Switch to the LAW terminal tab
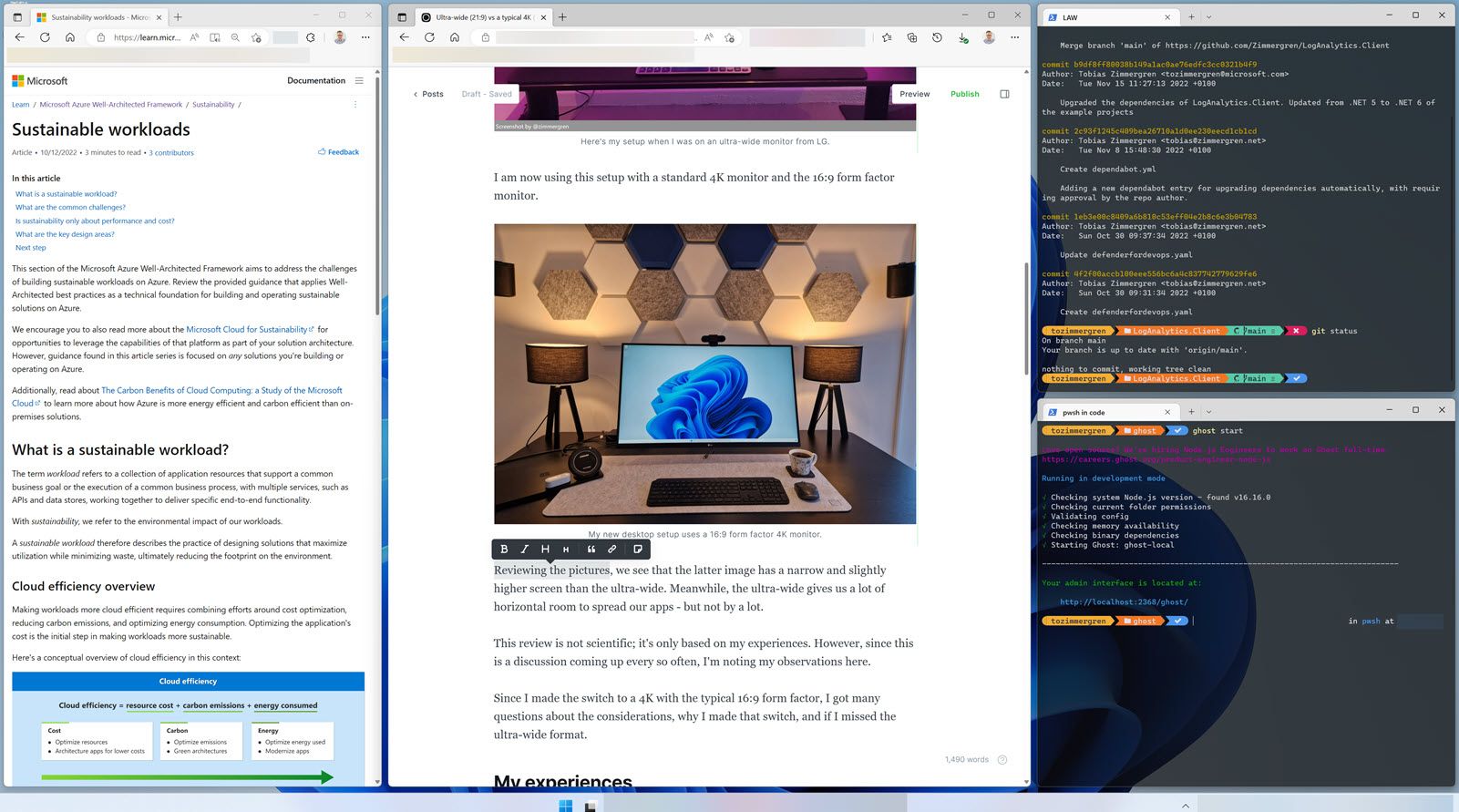Image resolution: width=1459 pixels, height=812 pixels. point(1103,17)
